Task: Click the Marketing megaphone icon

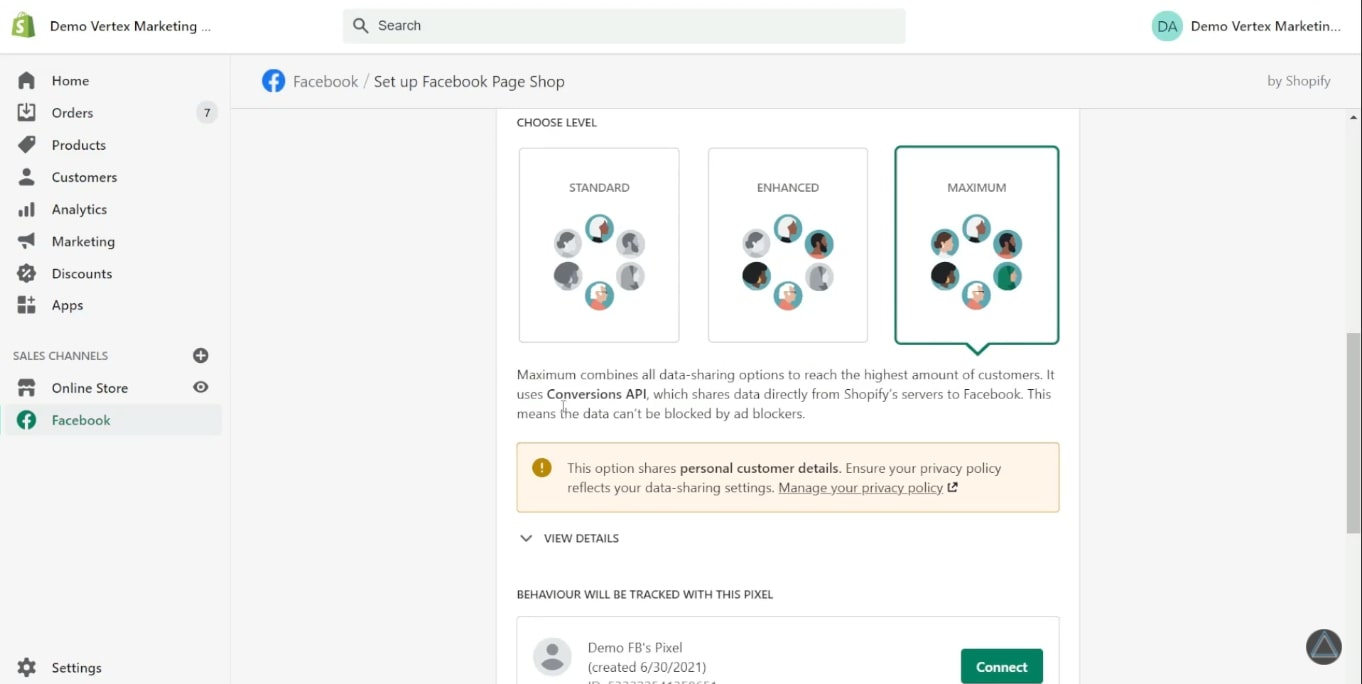Action: 27,241
